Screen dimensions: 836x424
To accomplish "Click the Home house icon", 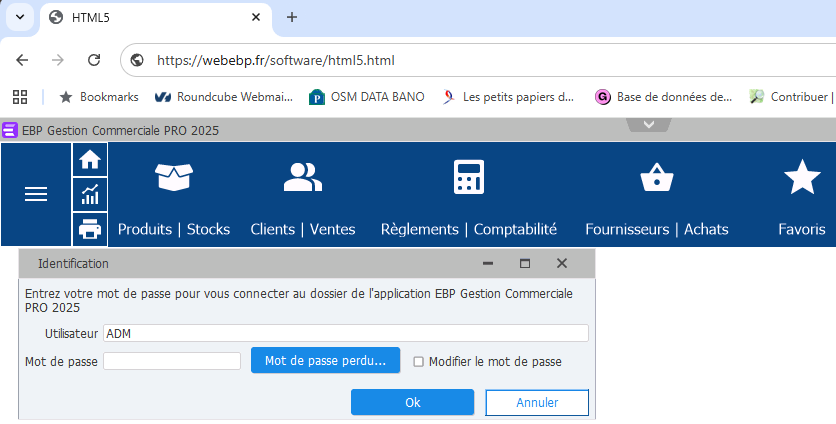I will (x=90, y=159).
